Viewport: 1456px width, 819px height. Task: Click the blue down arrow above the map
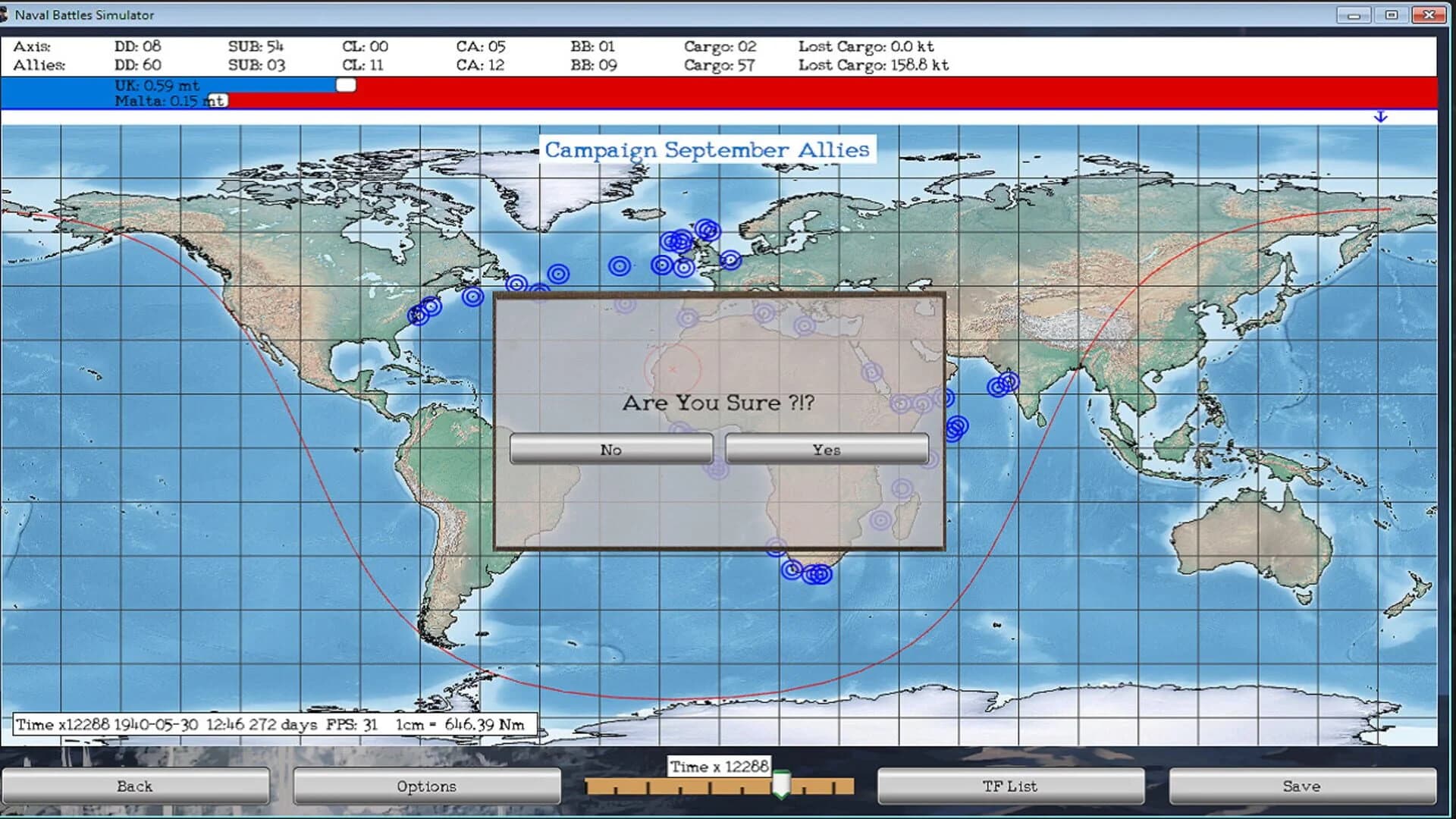click(x=1382, y=117)
